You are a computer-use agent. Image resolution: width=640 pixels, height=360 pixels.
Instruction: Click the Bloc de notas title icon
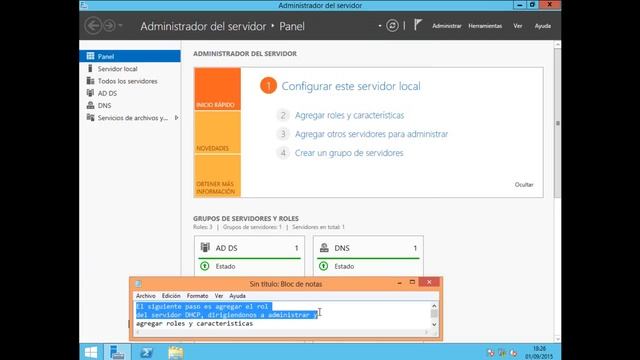(138, 284)
